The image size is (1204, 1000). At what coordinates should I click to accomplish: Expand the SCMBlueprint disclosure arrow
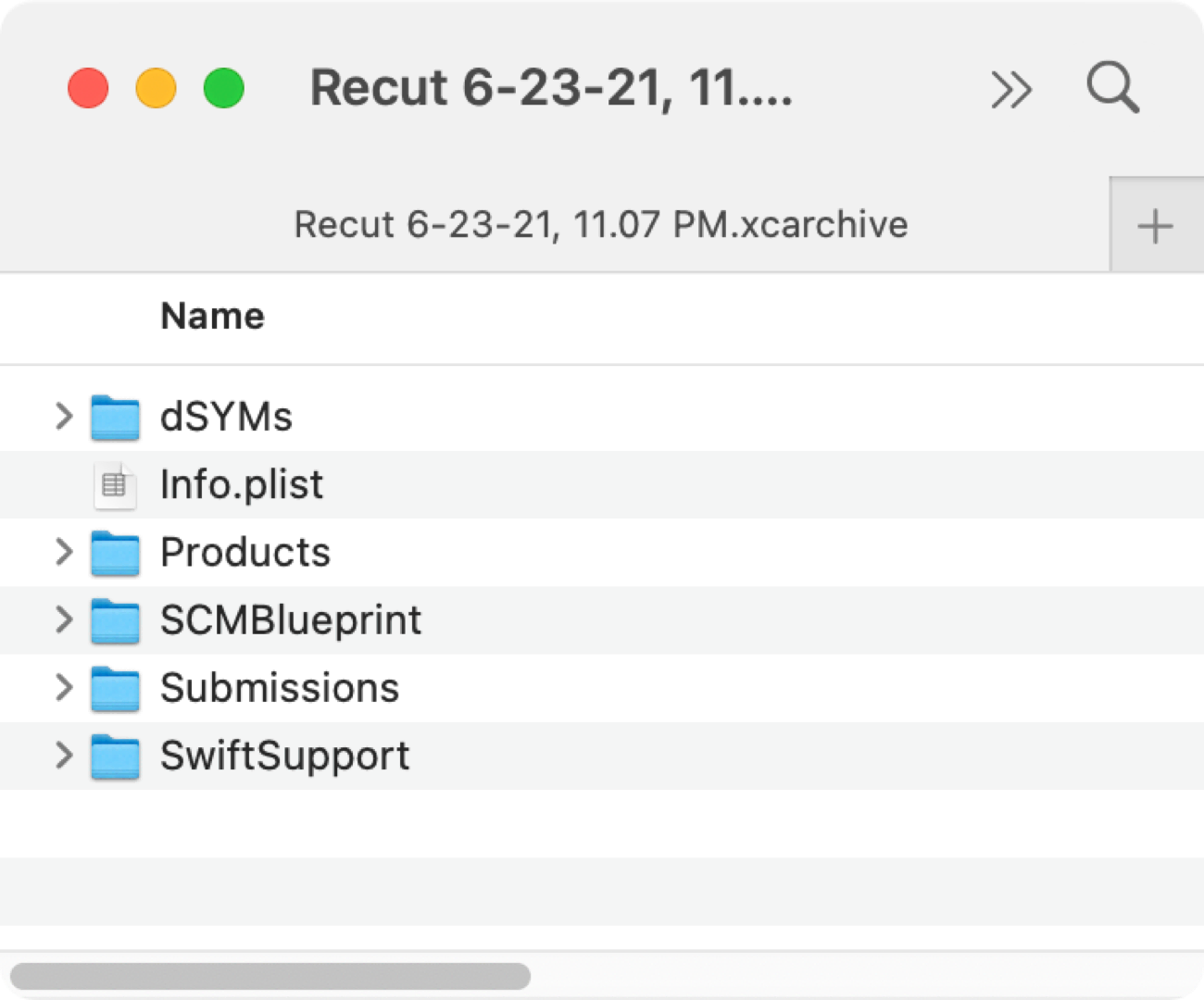(63, 619)
